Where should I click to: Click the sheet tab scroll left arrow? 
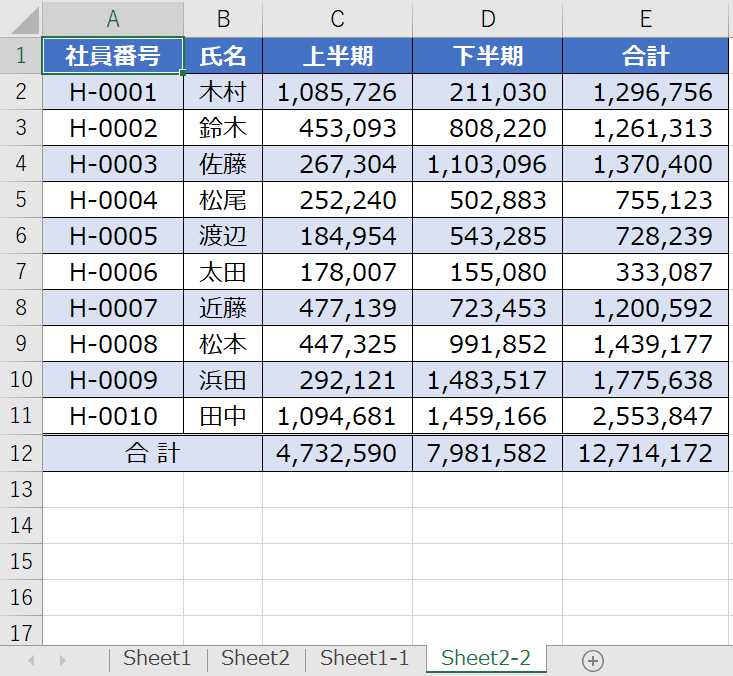[31, 660]
